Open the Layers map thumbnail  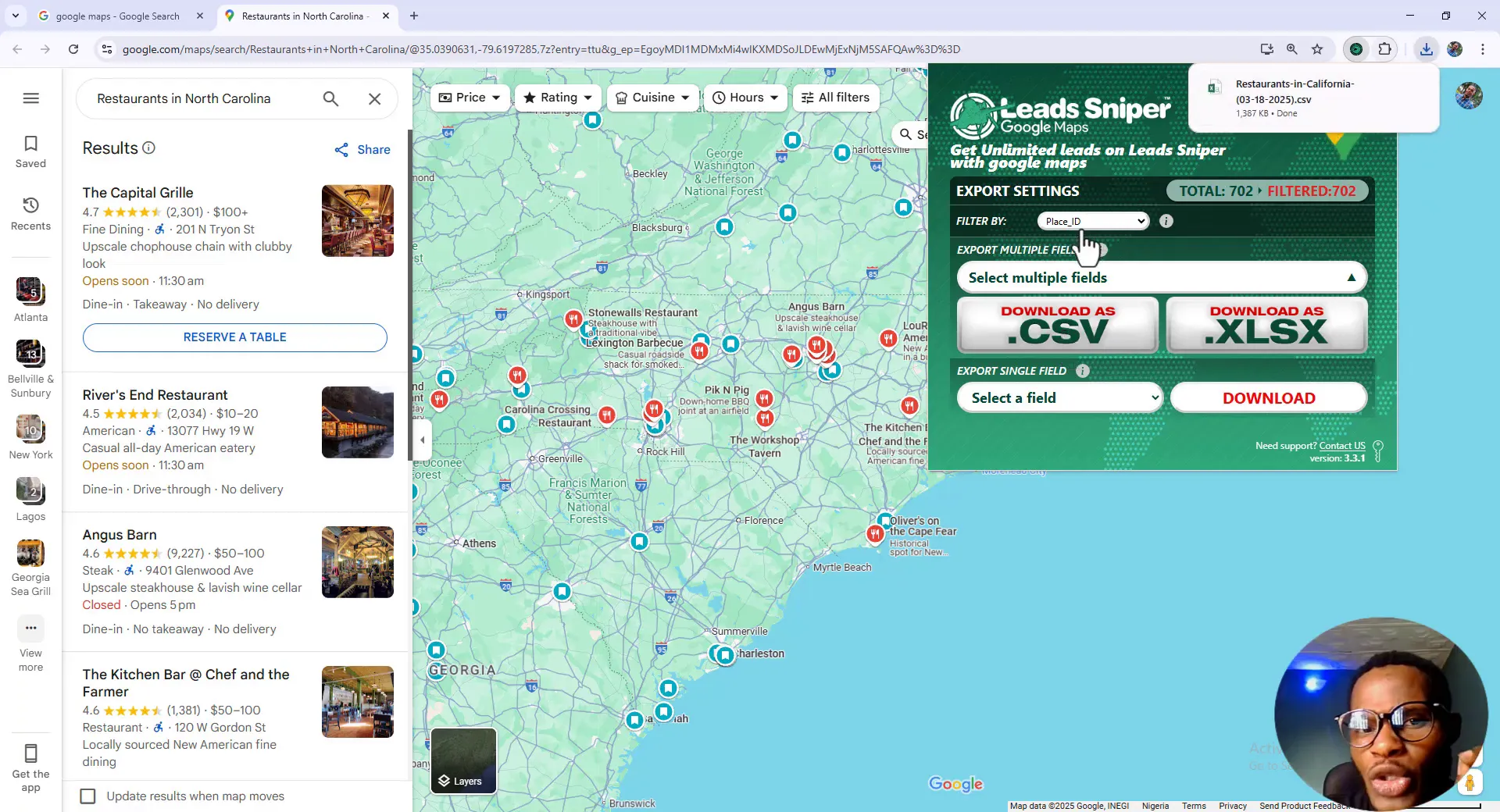[x=464, y=760]
